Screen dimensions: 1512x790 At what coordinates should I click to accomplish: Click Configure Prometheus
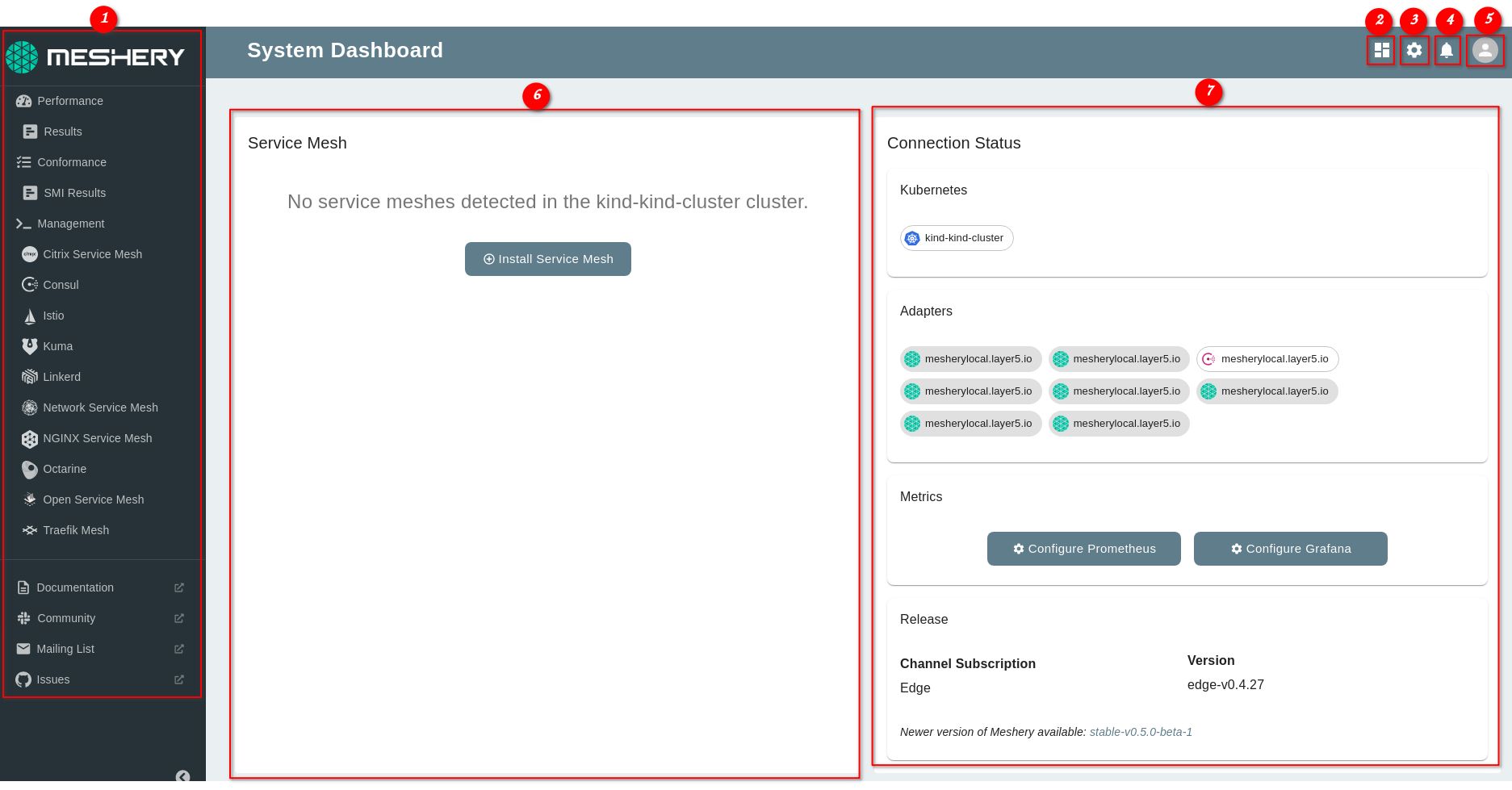[x=1084, y=549]
